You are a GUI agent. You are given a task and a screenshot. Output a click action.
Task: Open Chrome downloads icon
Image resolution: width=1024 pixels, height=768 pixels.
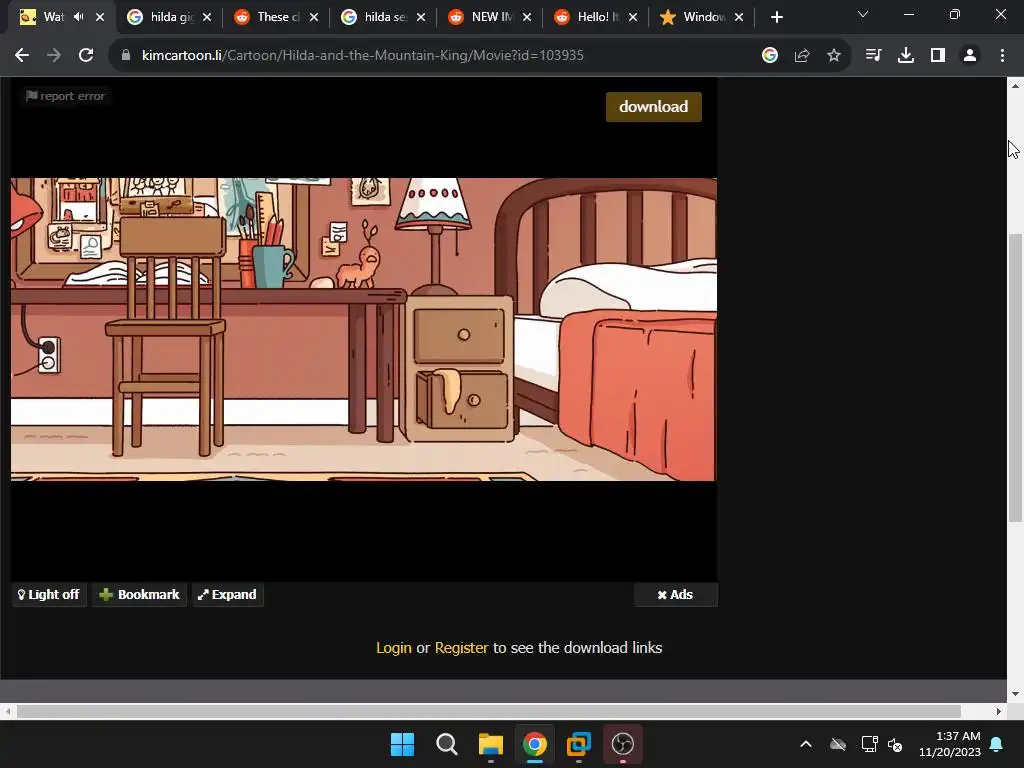[x=906, y=56]
